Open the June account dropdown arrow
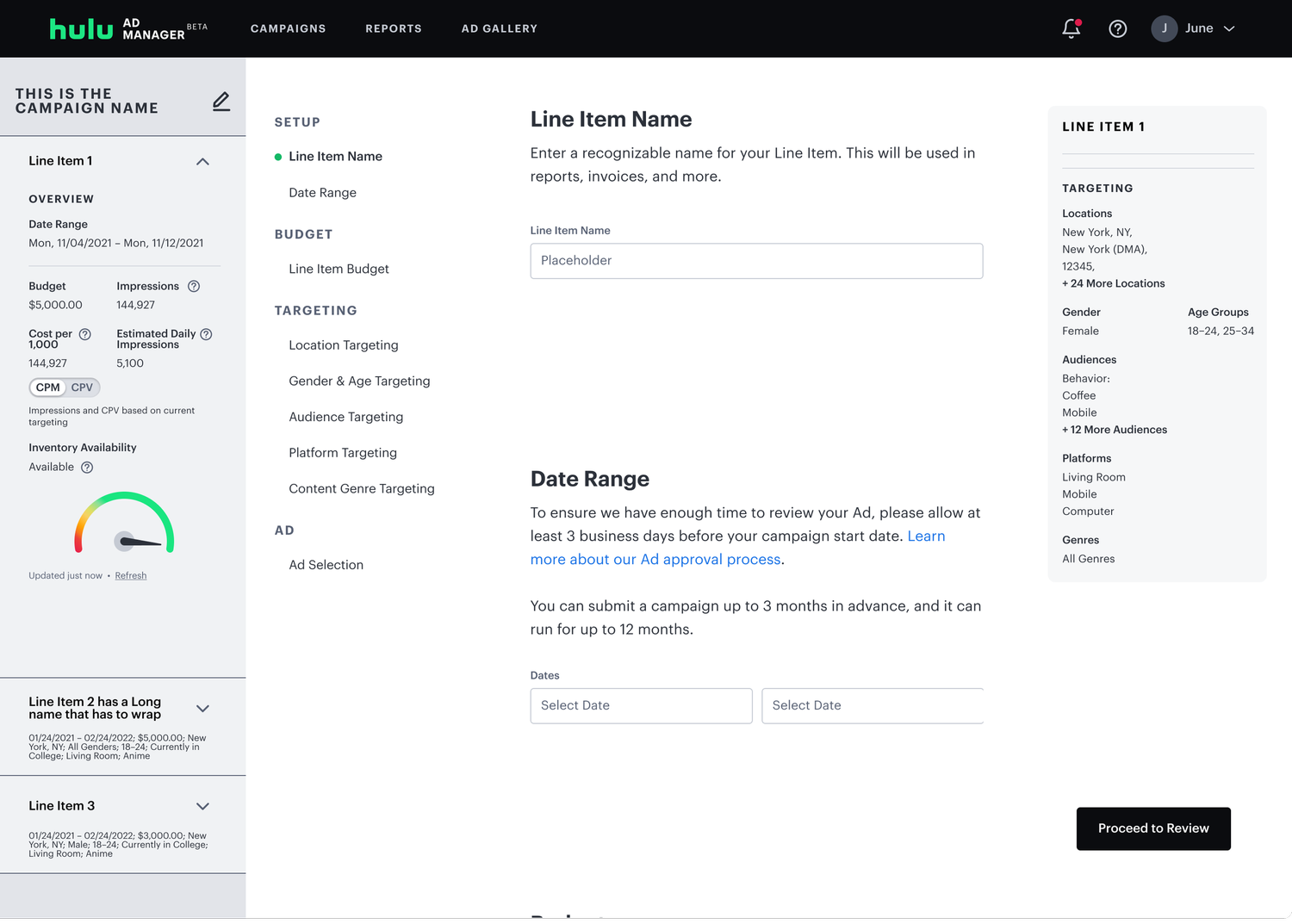This screenshot has height=924, width=1292. click(1229, 28)
